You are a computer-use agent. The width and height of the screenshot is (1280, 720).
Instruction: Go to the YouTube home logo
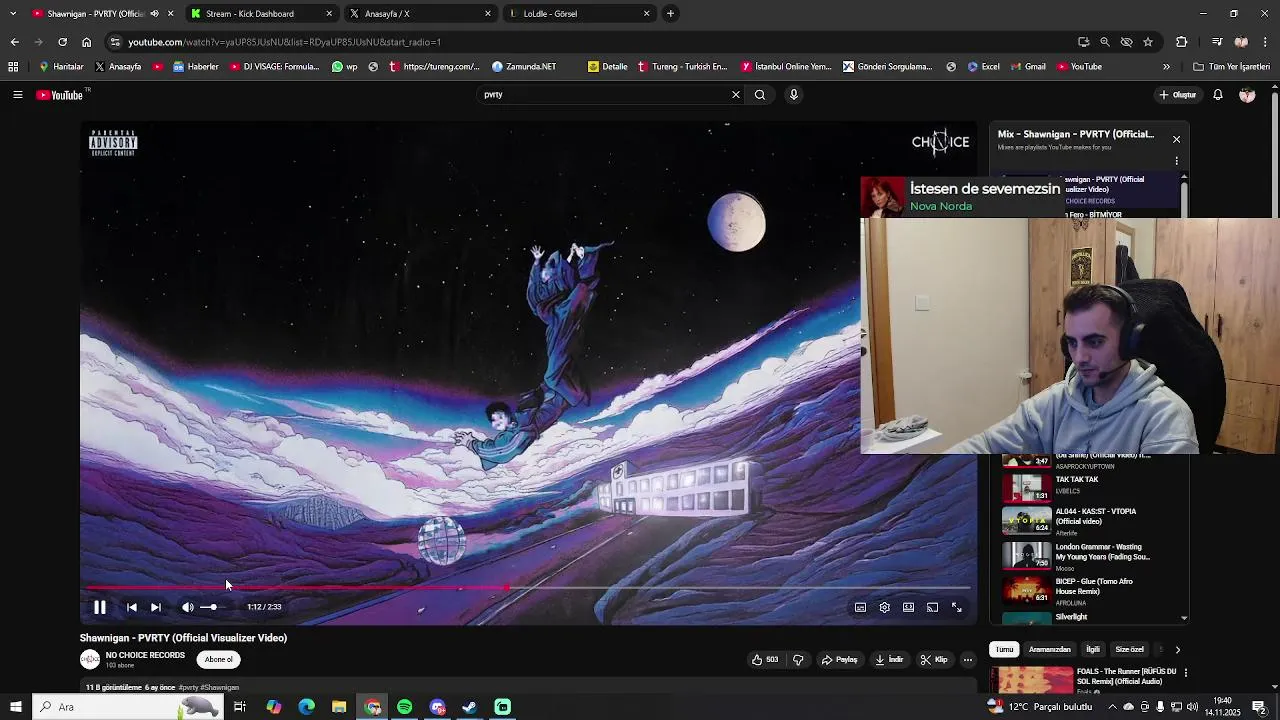click(x=60, y=95)
